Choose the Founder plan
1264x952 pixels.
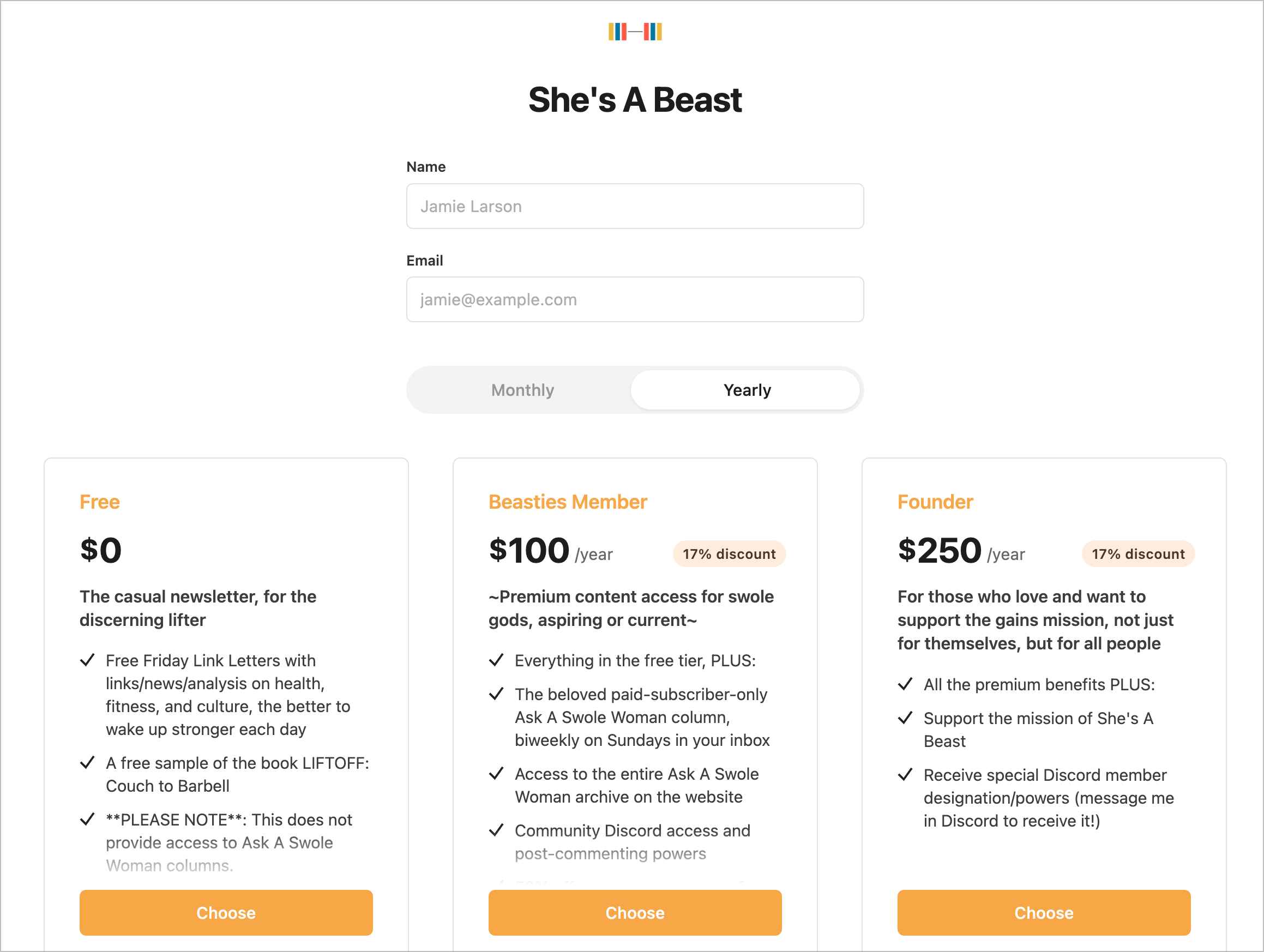1044,913
